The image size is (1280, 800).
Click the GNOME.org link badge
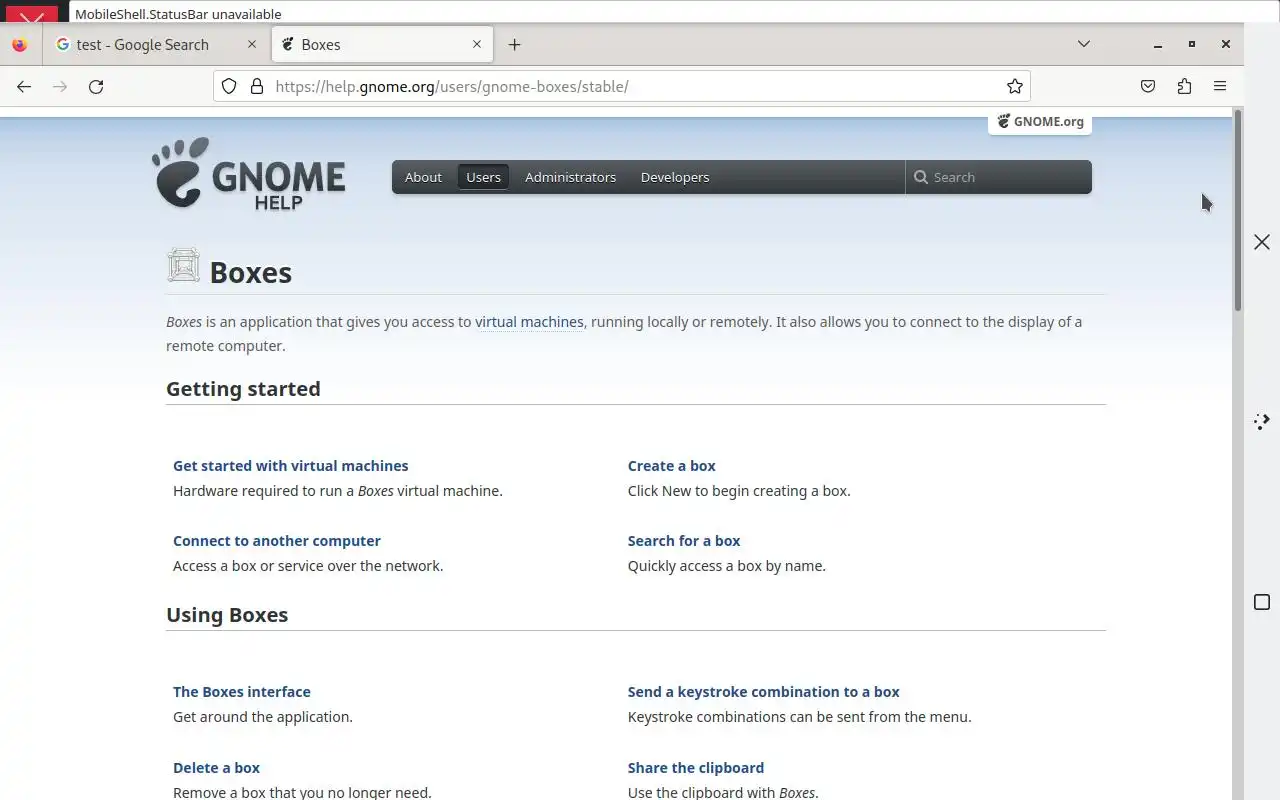coord(1040,122)
